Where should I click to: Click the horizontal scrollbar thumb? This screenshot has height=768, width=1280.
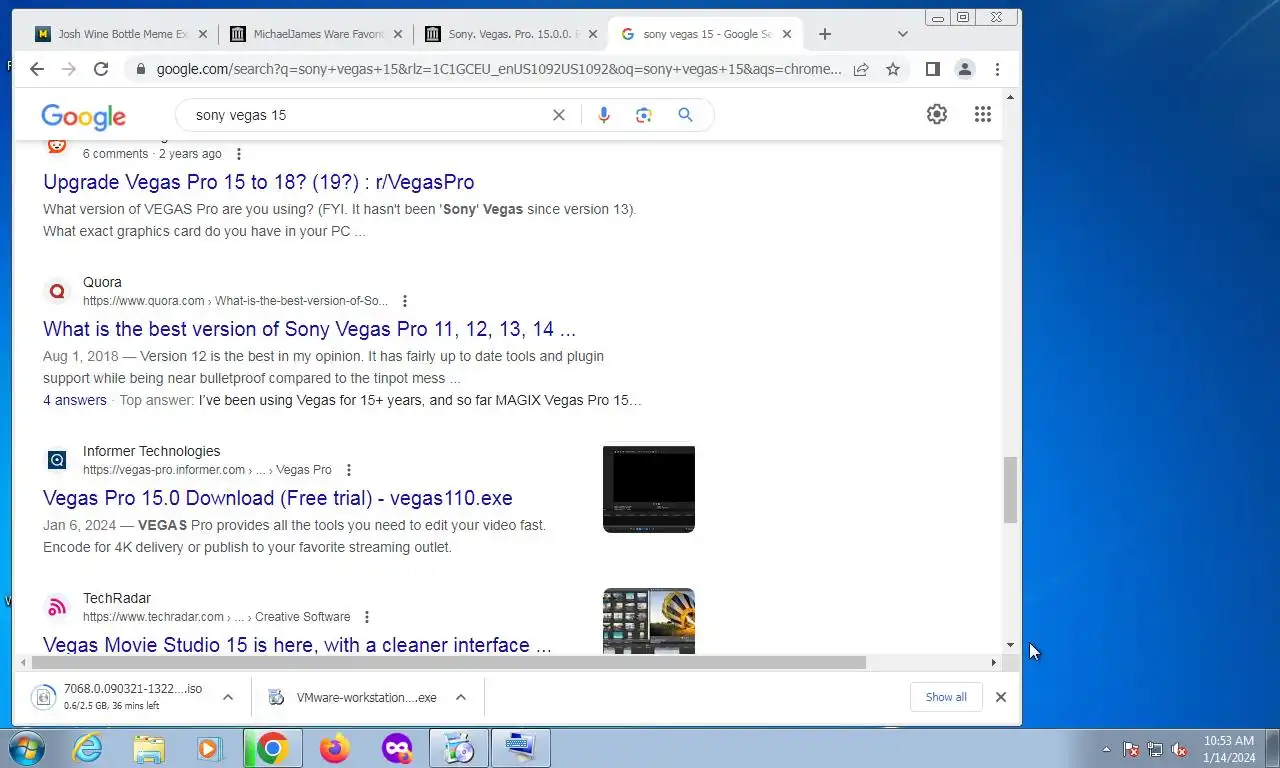point(448,662)
